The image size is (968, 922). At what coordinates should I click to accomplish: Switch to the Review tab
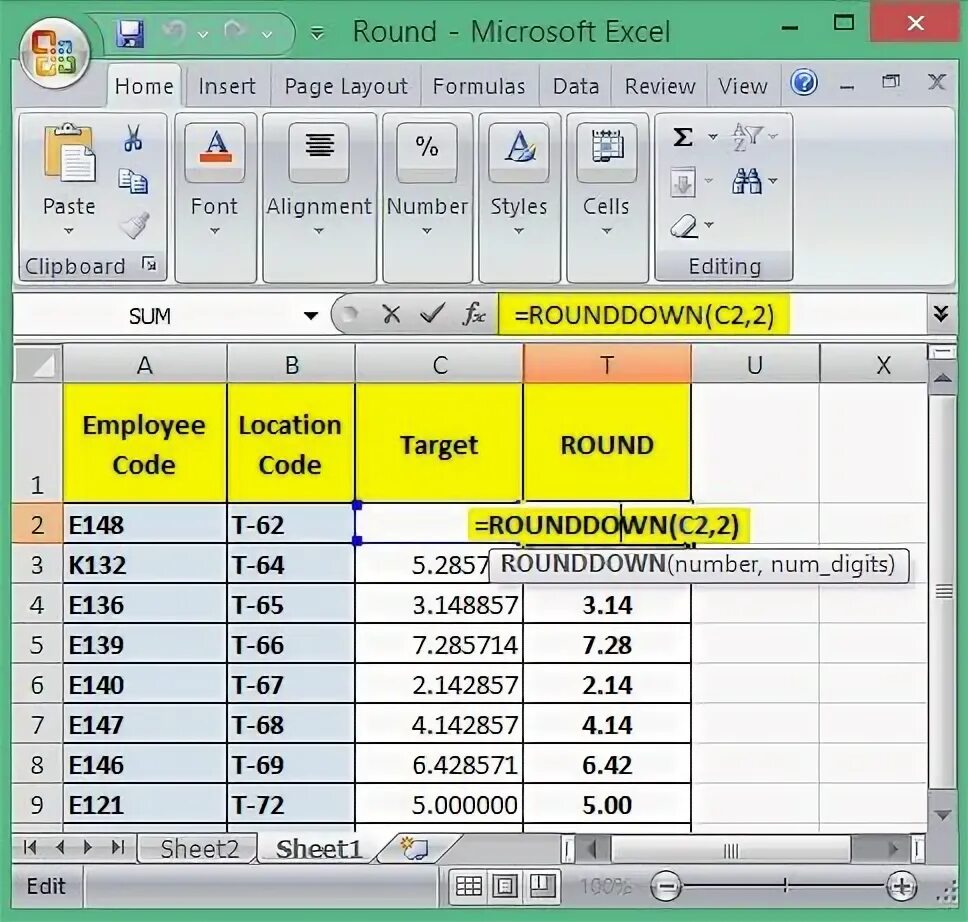[x=659, y=86]
